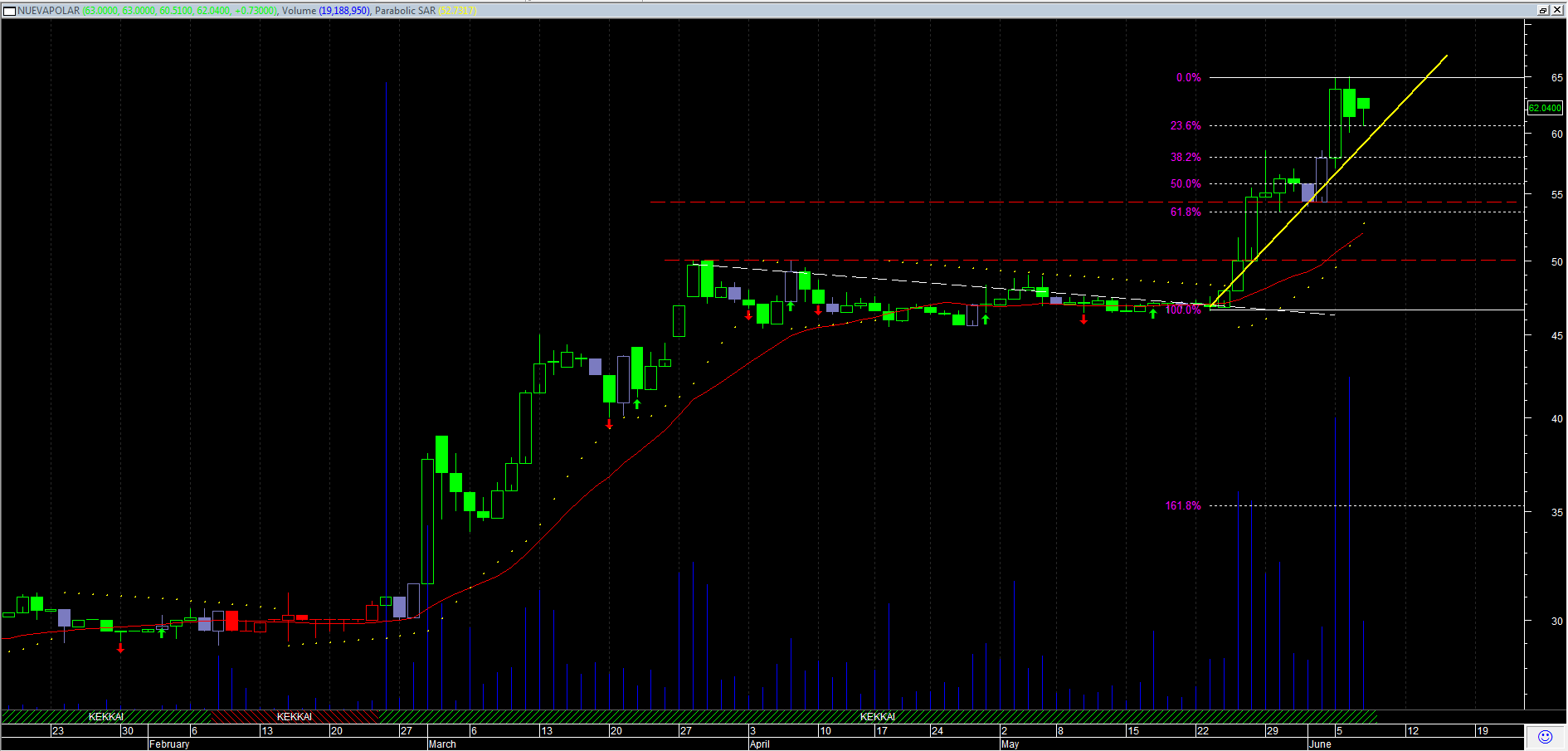
Task: Click the April month label
Action: click(760, 744)
